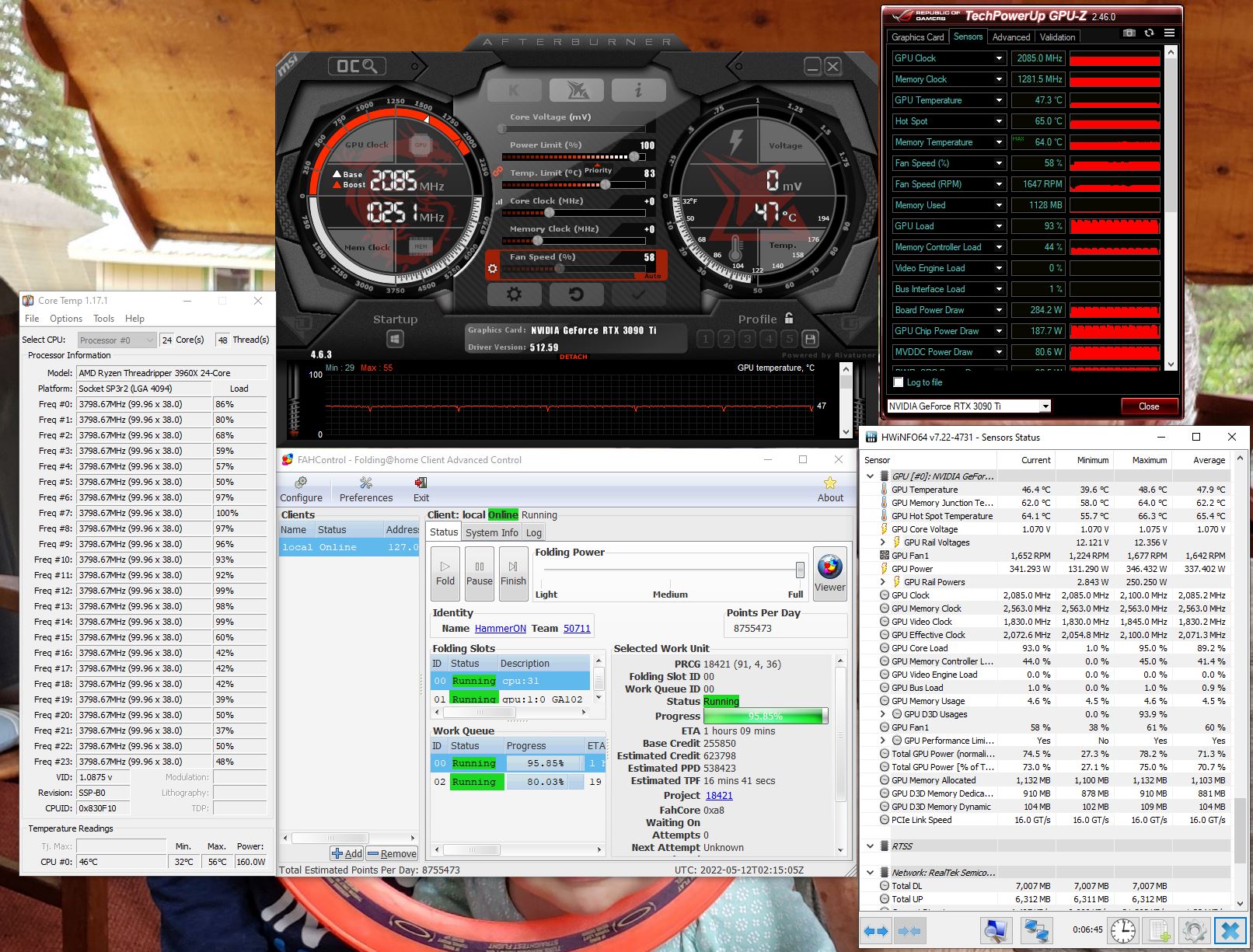Open project 18421 link
Image resolution: width=1253 pixels, height=952 pixels.
point(719,796)
